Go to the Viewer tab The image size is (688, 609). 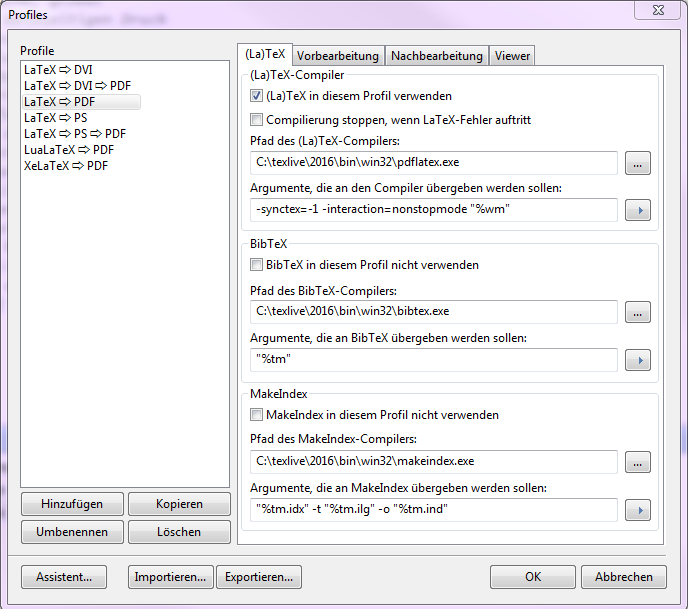coord(512,56)
